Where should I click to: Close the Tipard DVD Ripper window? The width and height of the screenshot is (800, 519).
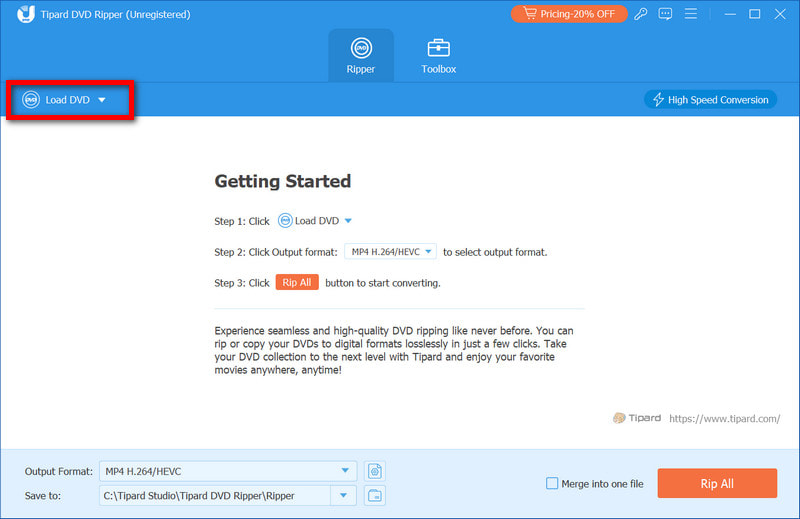pyautogui.click(x=780, y=14)
